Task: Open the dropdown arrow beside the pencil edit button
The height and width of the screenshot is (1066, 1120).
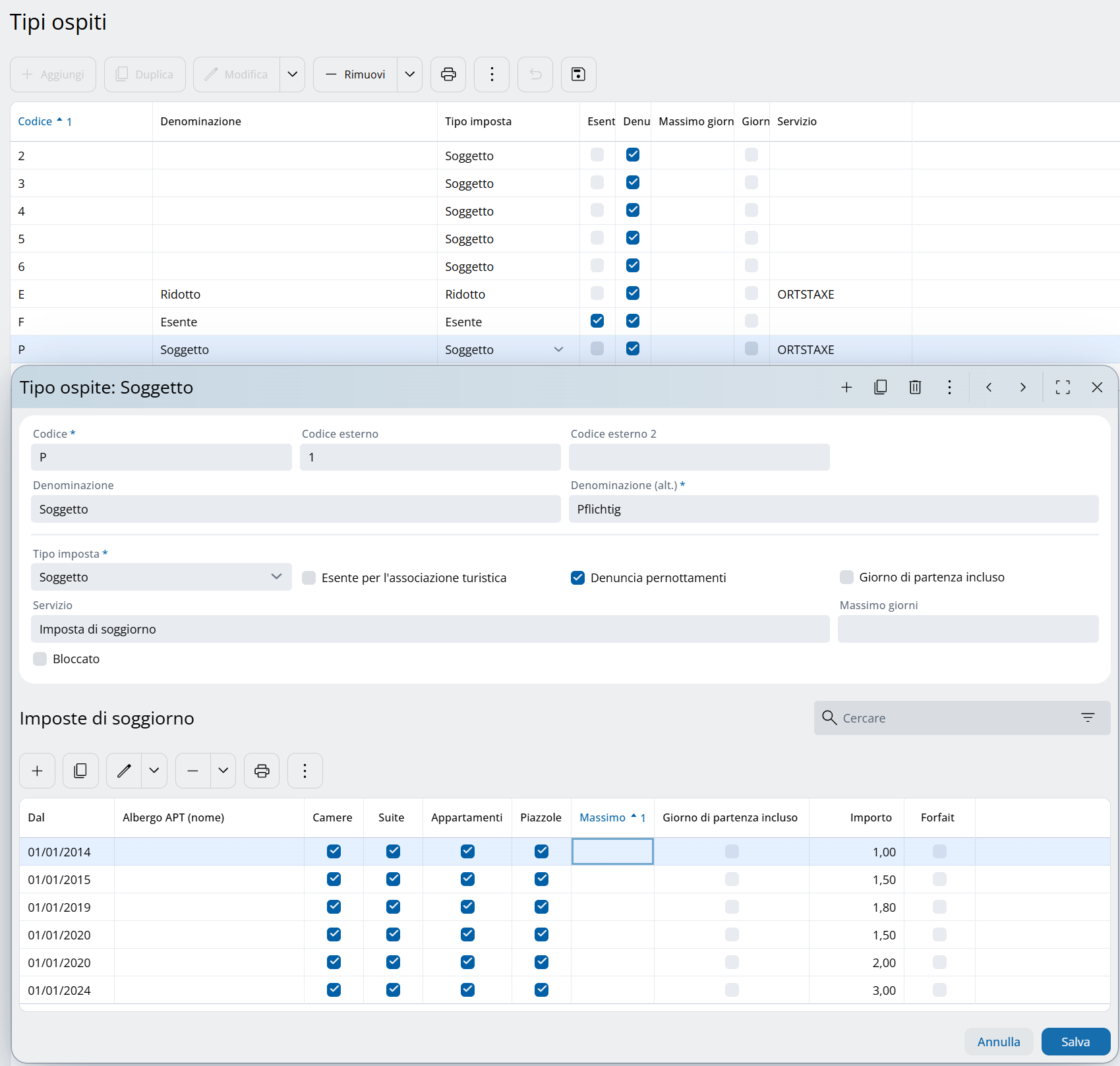Action: coord(154,771)
